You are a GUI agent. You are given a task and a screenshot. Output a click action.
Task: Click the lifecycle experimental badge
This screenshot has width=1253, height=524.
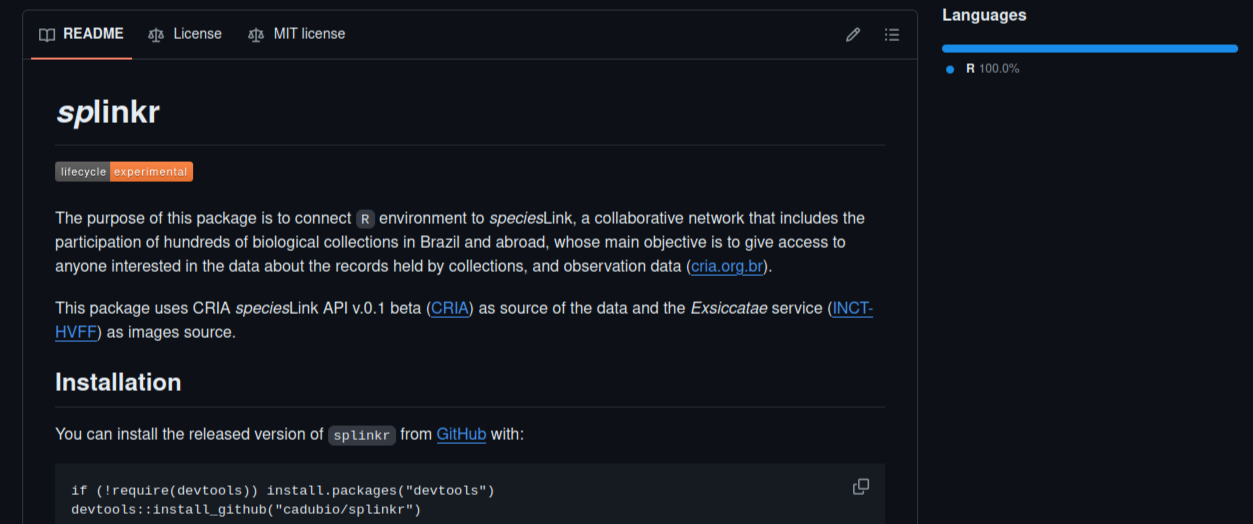pyautogui.click(x=124, y=172)
